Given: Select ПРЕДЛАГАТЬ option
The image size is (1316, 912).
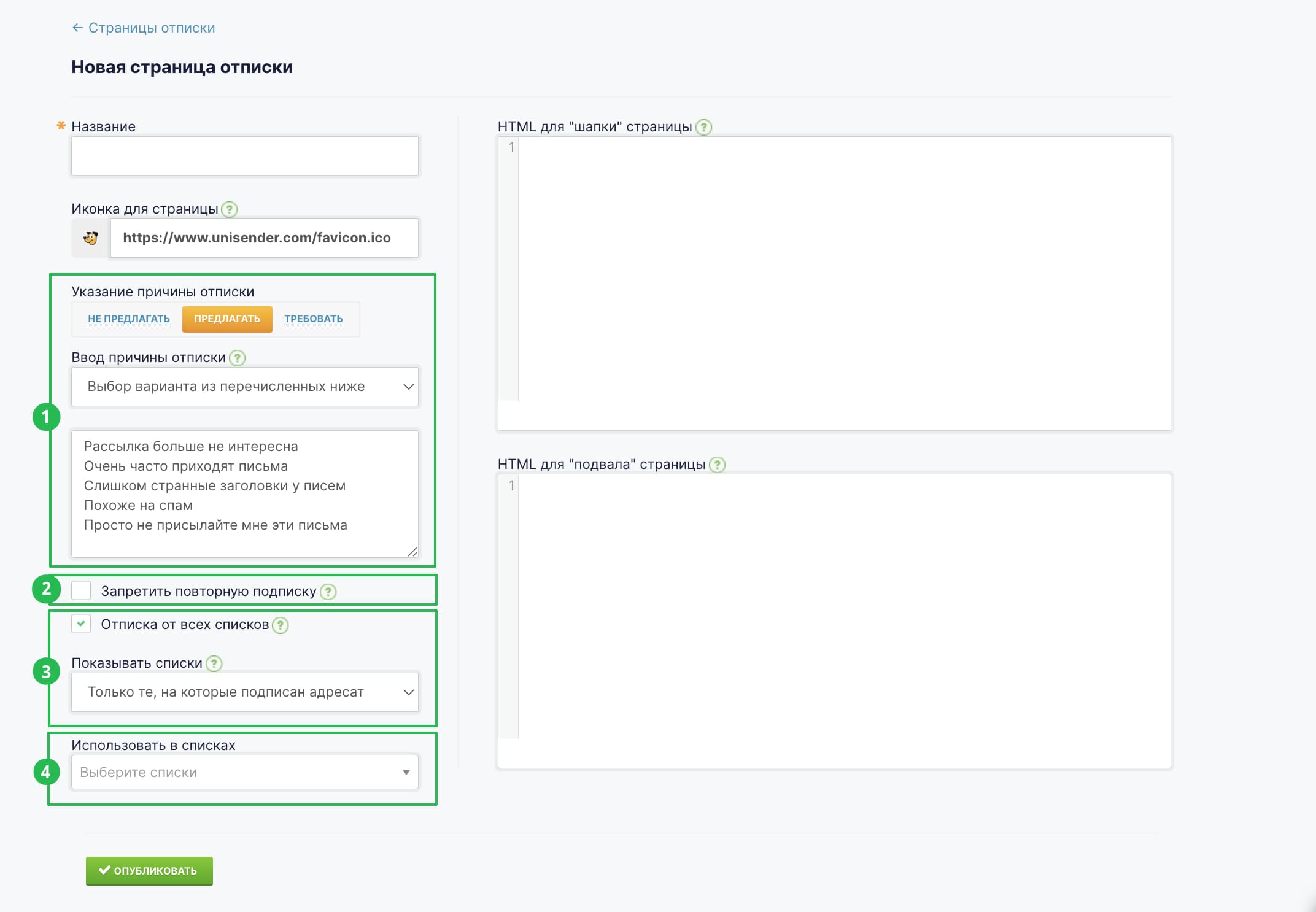Looking at the screenshot, I should (x=227, y=319).
